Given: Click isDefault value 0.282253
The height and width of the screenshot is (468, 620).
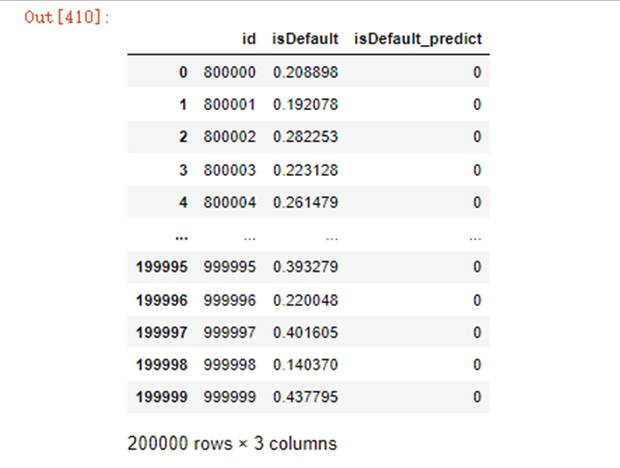Looking at the screenshot, I should pyautogui.click(x=306, y=137).
